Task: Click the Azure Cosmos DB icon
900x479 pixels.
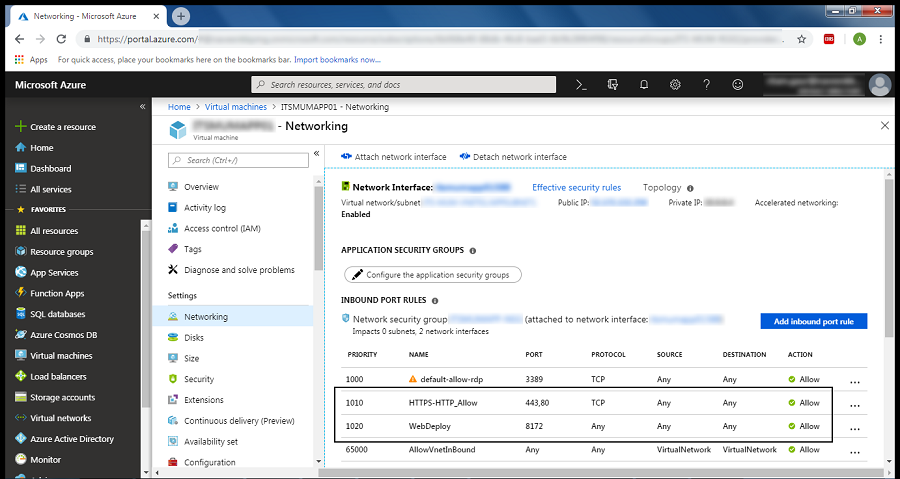Action: [21, 334]
